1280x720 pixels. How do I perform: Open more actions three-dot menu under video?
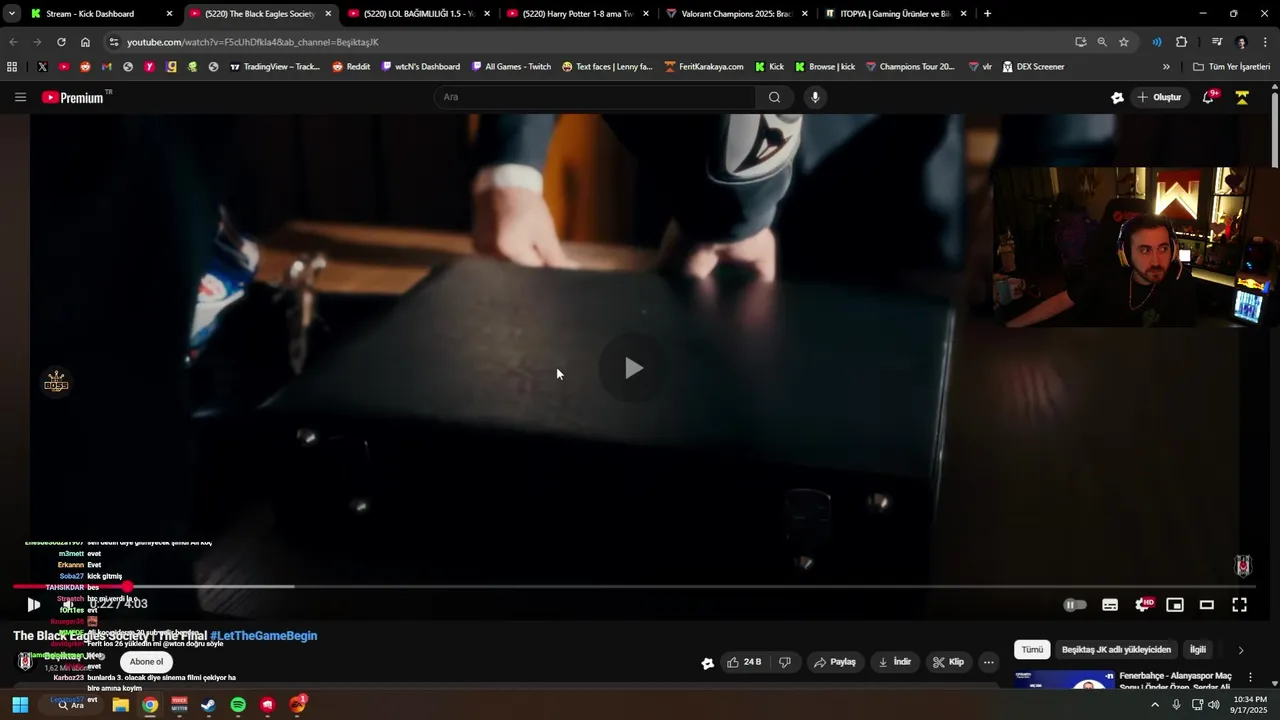click(x=988, y=662)
